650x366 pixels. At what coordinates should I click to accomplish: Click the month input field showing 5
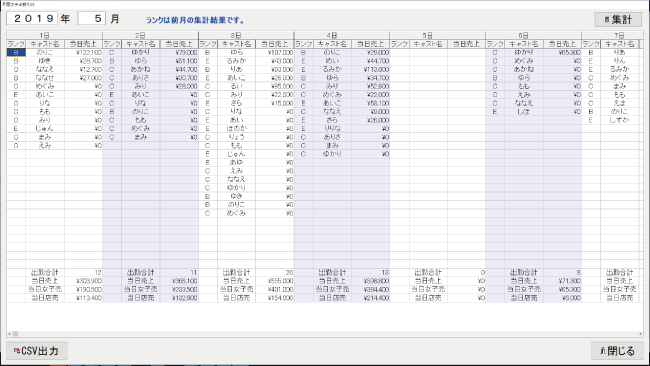click(x=92, y=18)
